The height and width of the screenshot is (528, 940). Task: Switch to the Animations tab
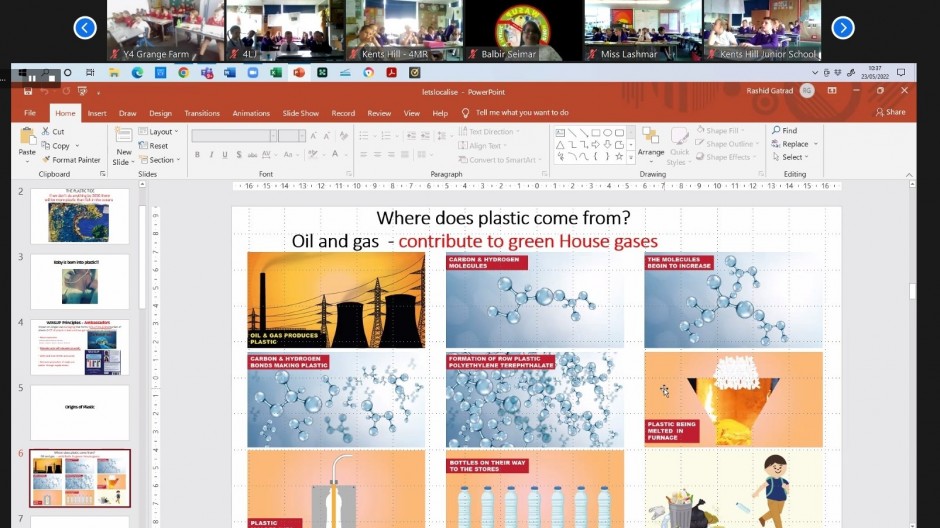click(251, 113)
